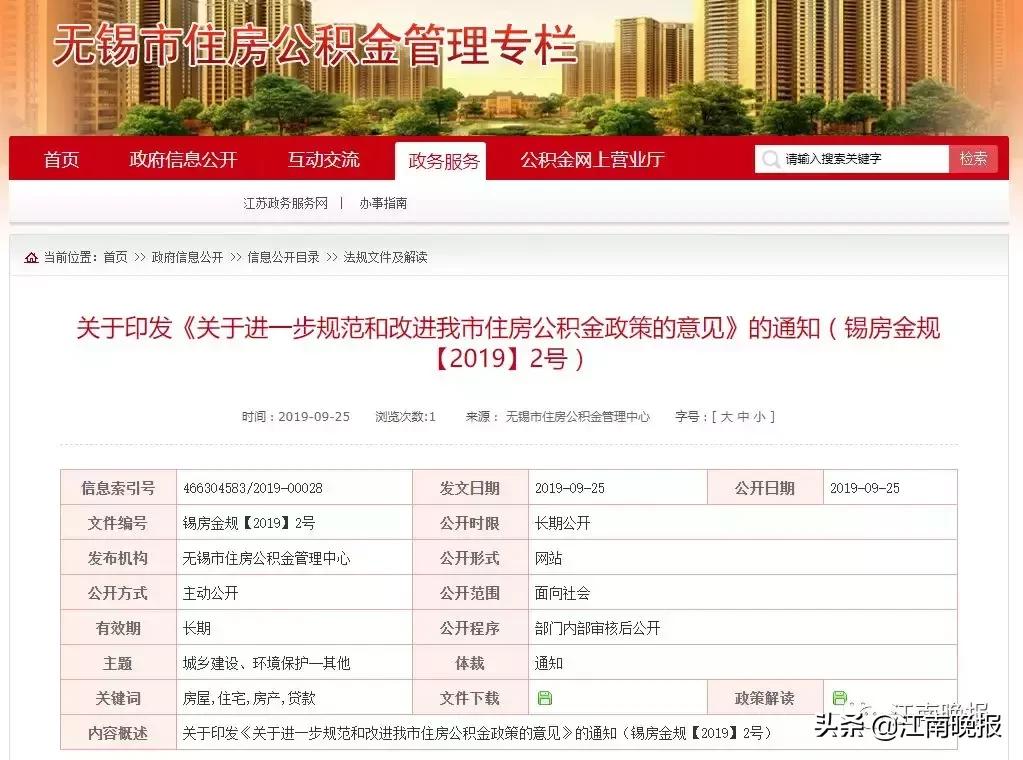Click the save icon next to 政策解读

click(841, 697)
